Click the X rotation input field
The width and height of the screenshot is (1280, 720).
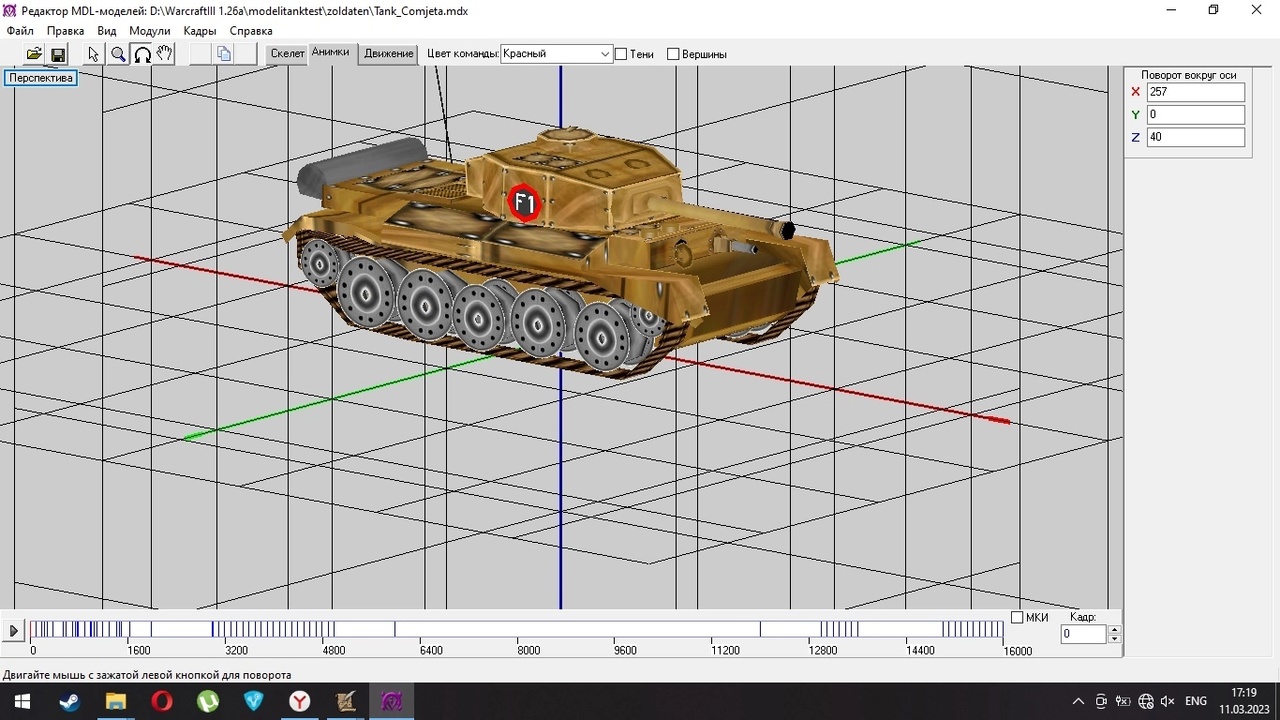pos(1196,92)
